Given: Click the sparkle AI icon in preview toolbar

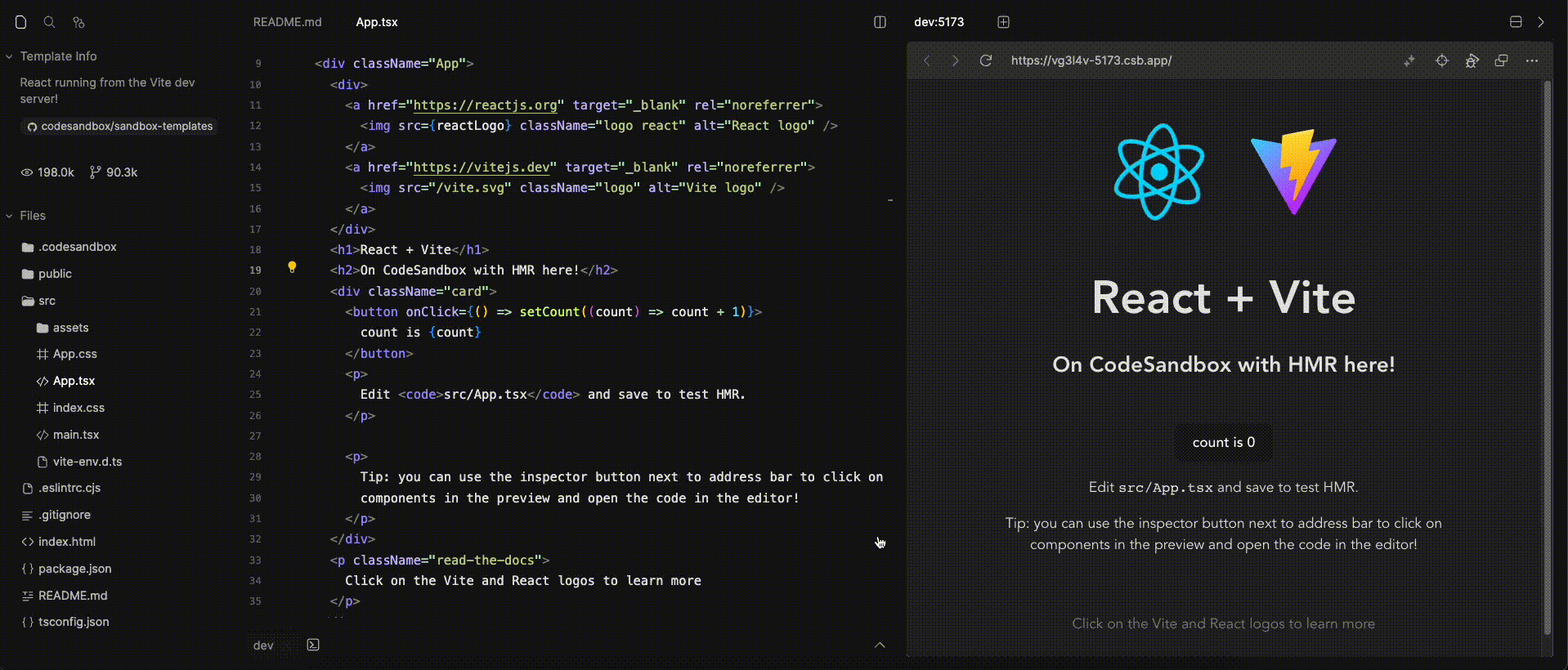Looking at the screenshot, I should click(1409, 60).
